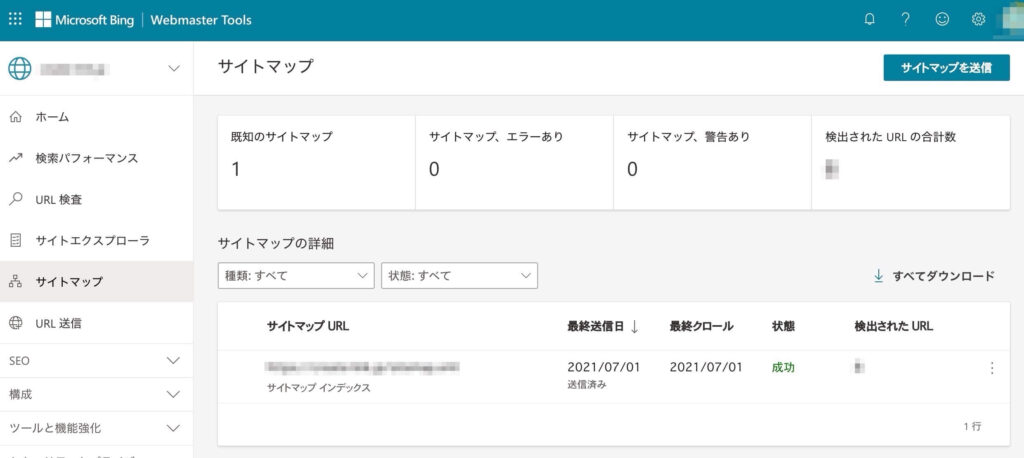Open the three-dot row options menu
This screenshot has width=1024, height=458.
pos(992,368)
